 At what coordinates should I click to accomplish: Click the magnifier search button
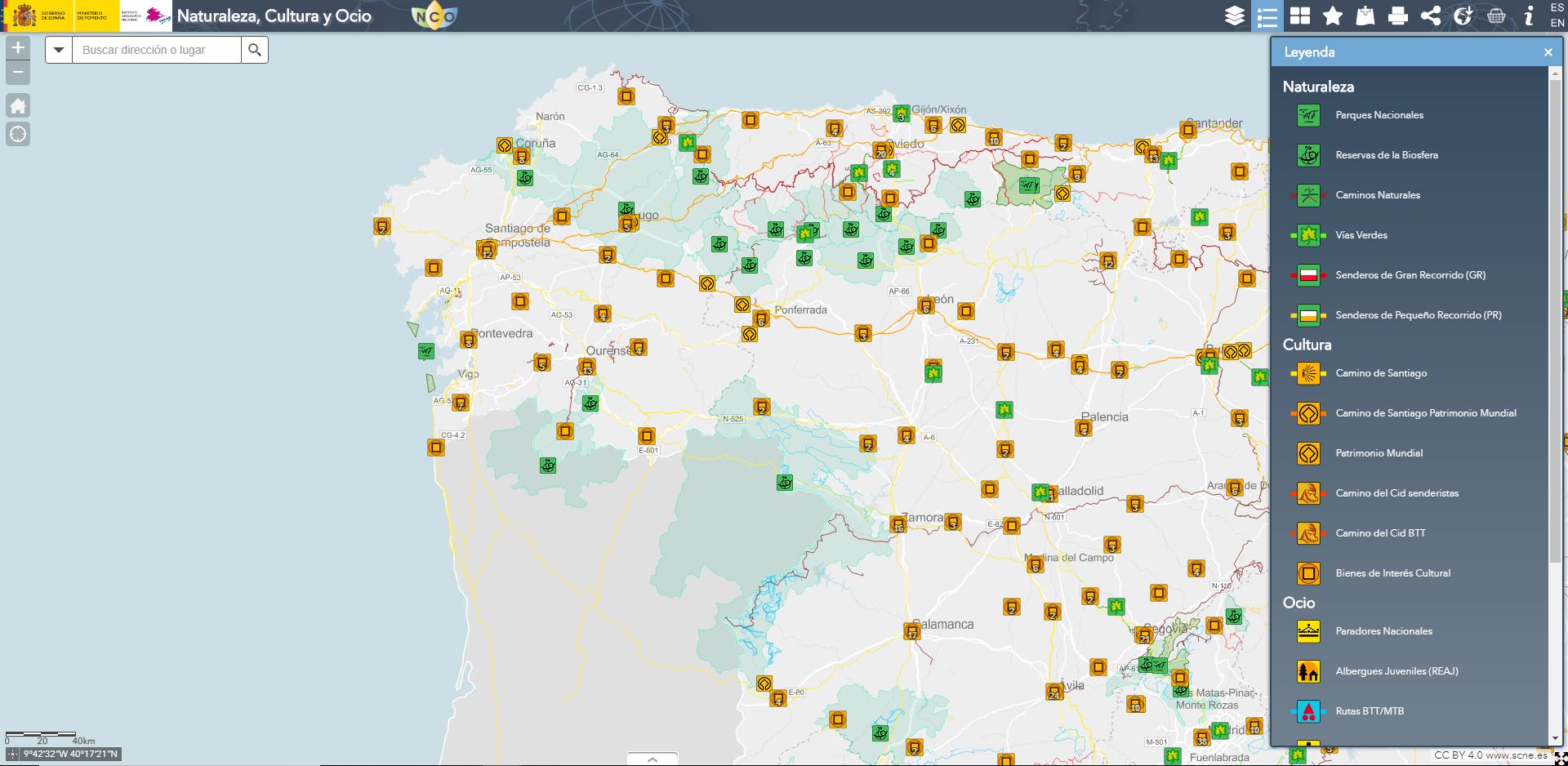[255, 50]
